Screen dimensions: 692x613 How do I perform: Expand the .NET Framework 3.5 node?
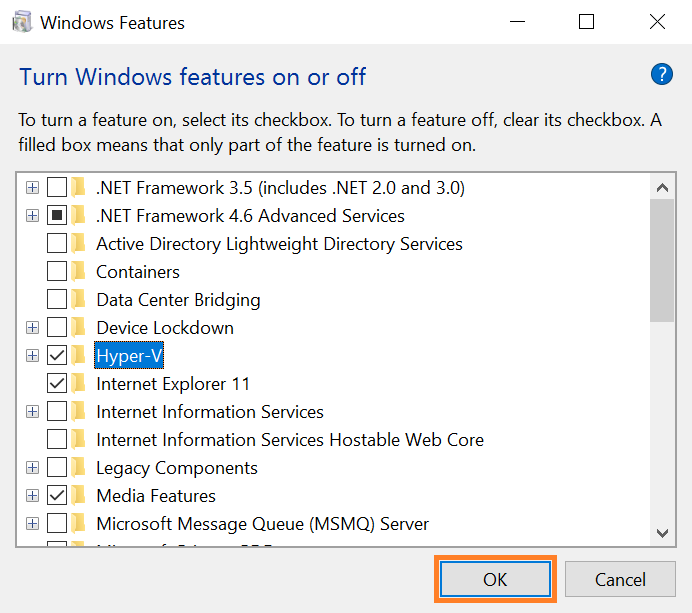coord(32,188)
